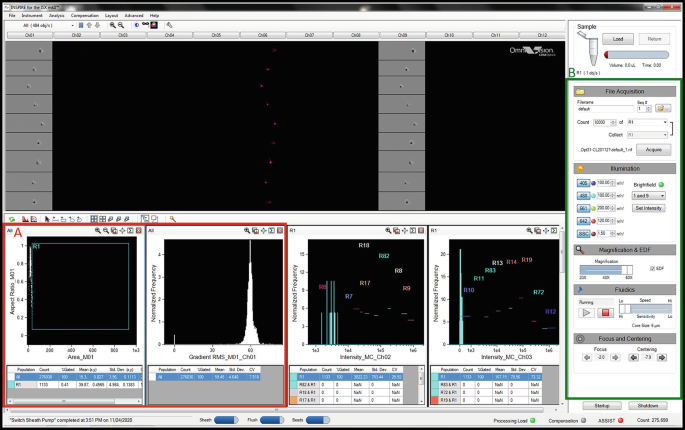Image resolution: width=685 pixels, height=430 pixels.
Task: Open the browse folder icon next to Seq #
Action: 661,107
